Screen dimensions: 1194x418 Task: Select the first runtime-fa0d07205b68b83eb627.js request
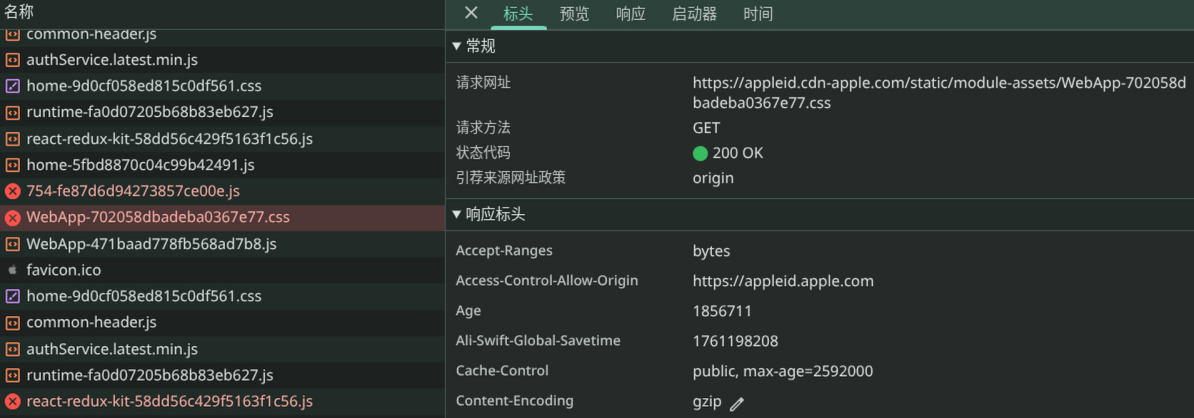click(x=149, y=112)
